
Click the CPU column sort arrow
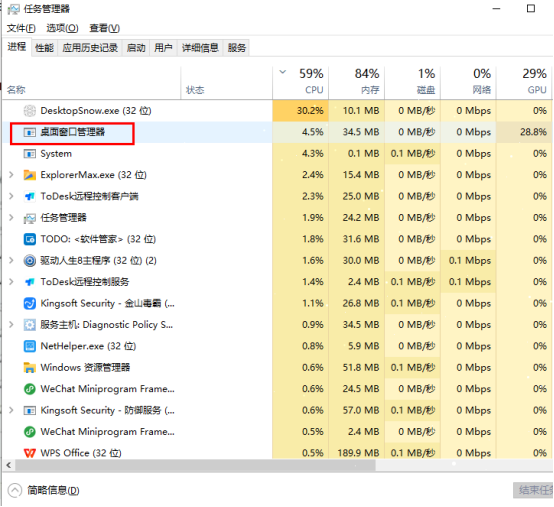pos(283,72)
